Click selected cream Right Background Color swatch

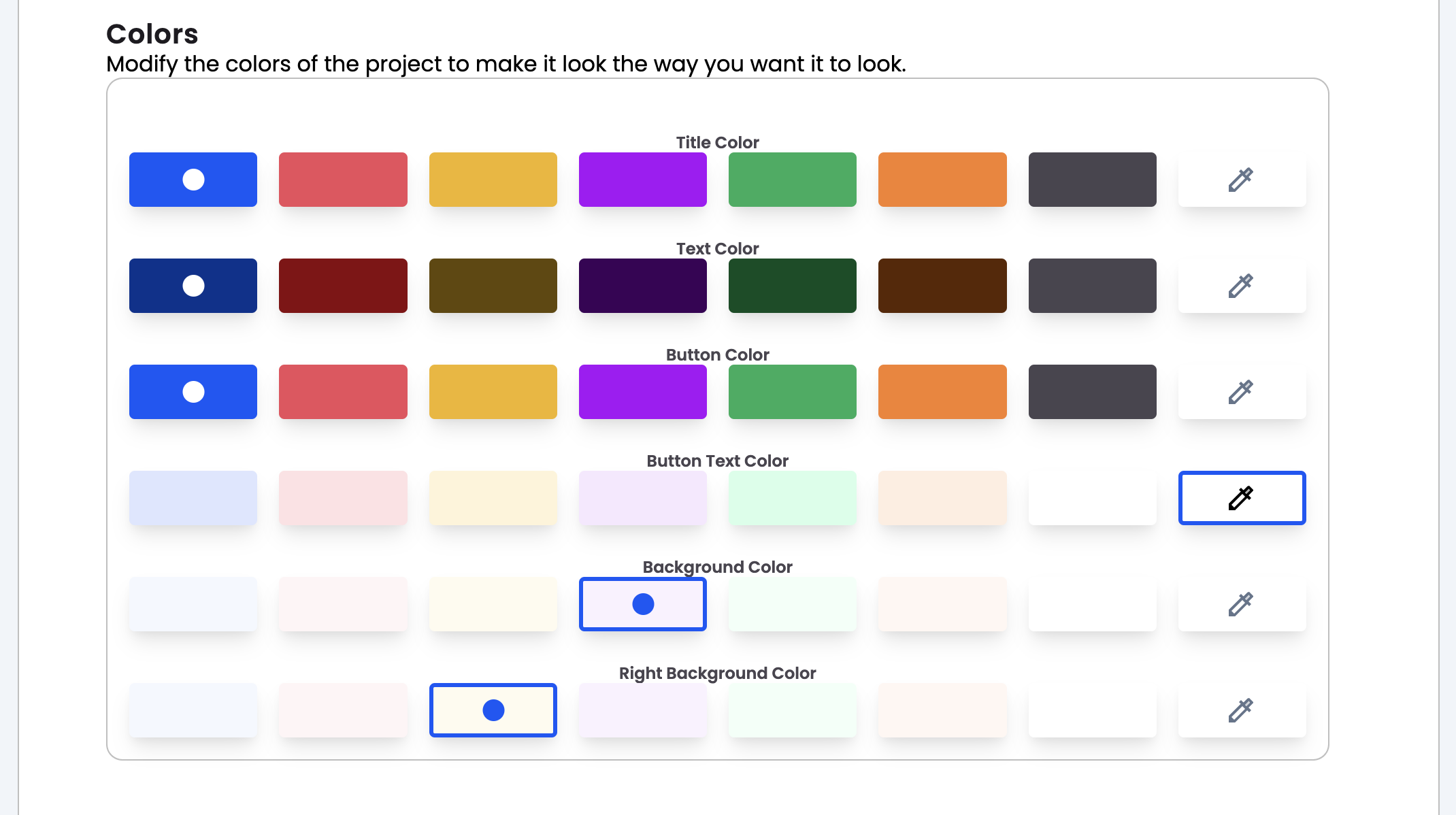pyautogui.click(x=493, y=710)
